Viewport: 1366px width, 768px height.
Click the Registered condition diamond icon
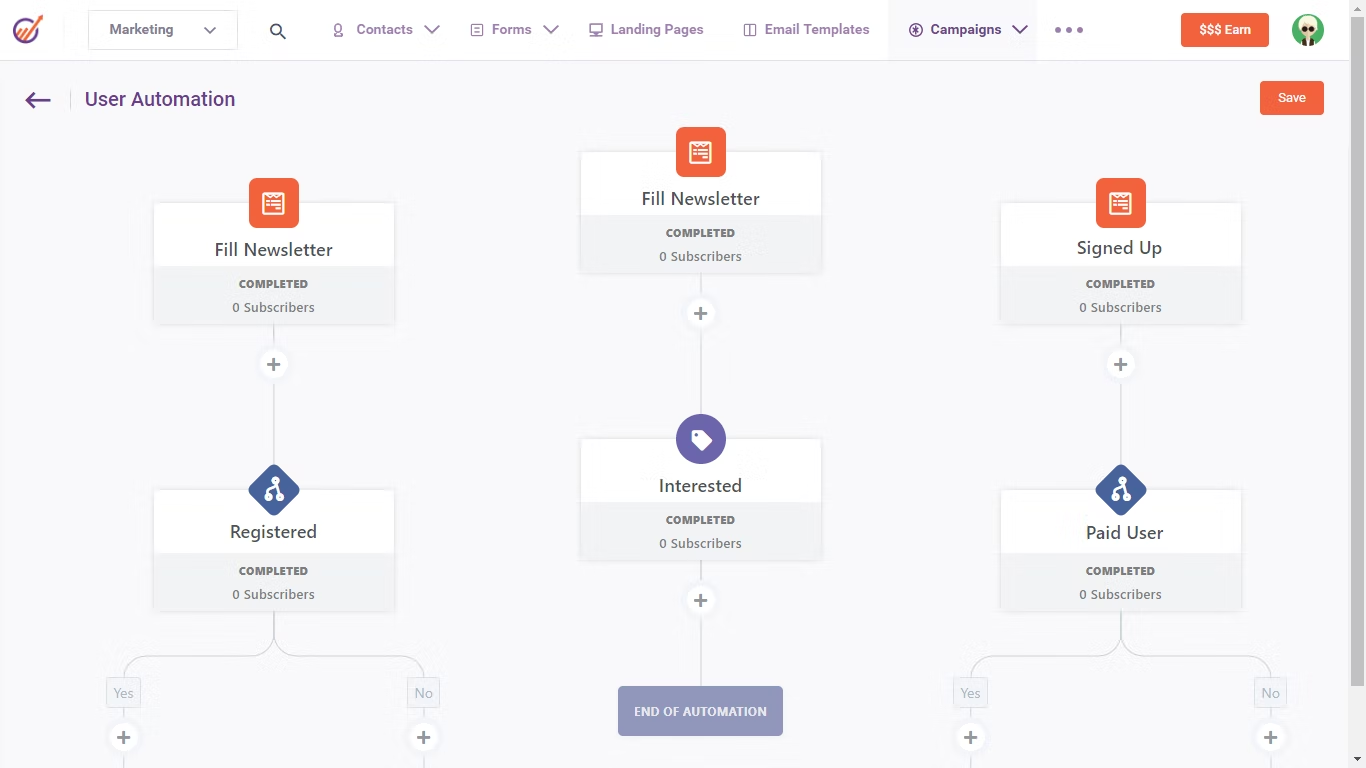coord(273,490)
